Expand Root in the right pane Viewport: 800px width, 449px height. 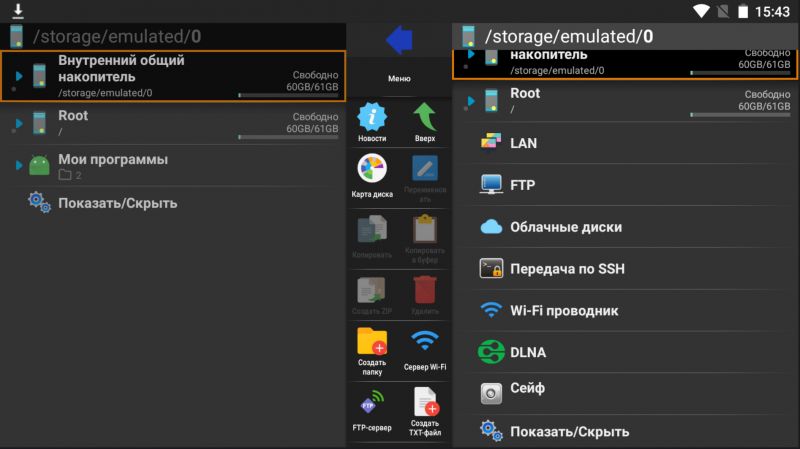(x=471, y=101)
